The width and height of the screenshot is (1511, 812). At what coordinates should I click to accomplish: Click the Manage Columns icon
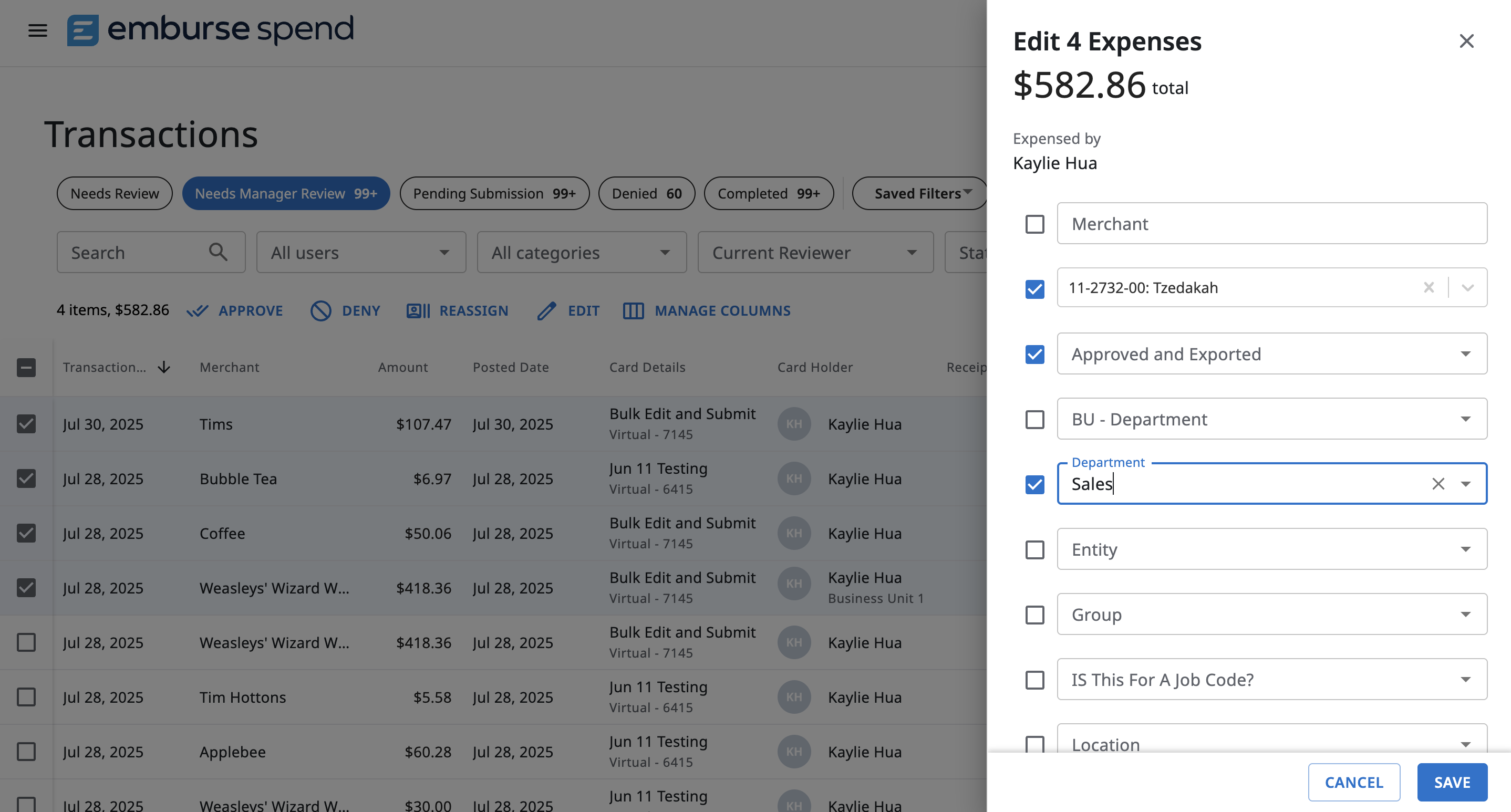click(634, 311)
